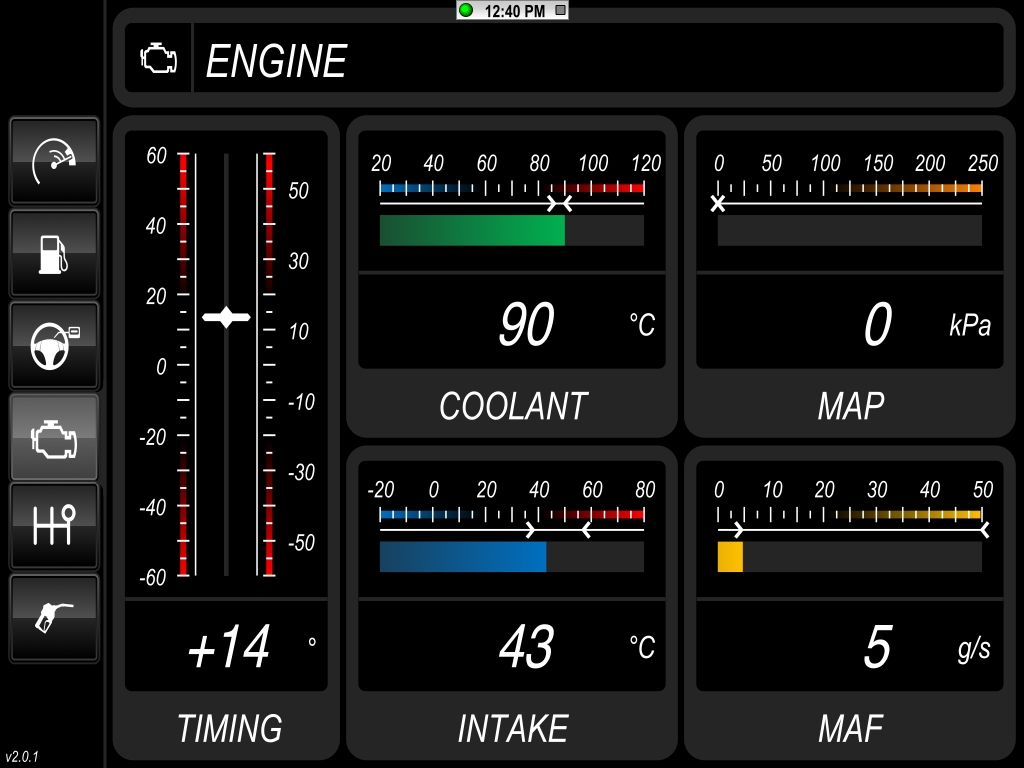1024x768 pixels.
Task: Click the small gray square beside clock
Action: [x=560, y=10]
